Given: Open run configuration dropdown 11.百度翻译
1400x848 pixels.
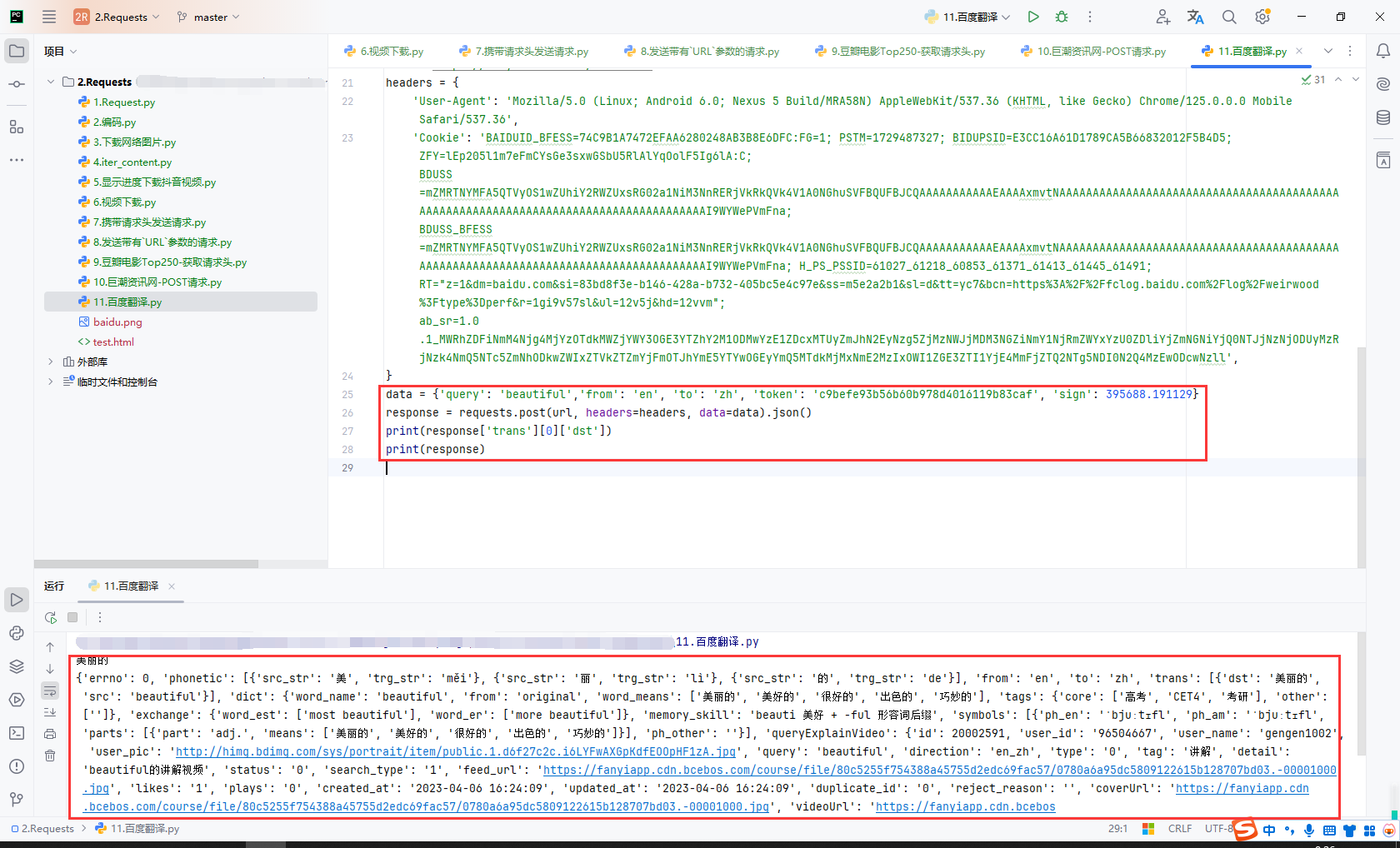Looking at the screenshot, I should [x=967, y=17].
